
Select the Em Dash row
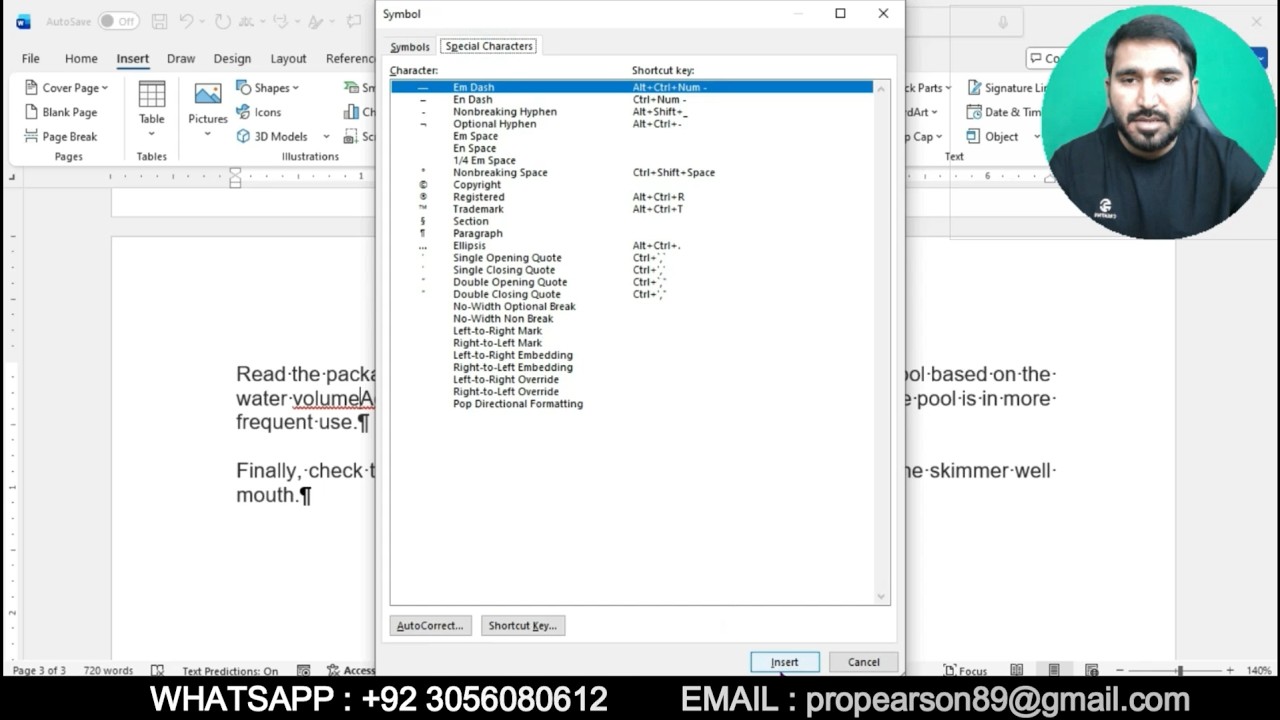(632, 87)
